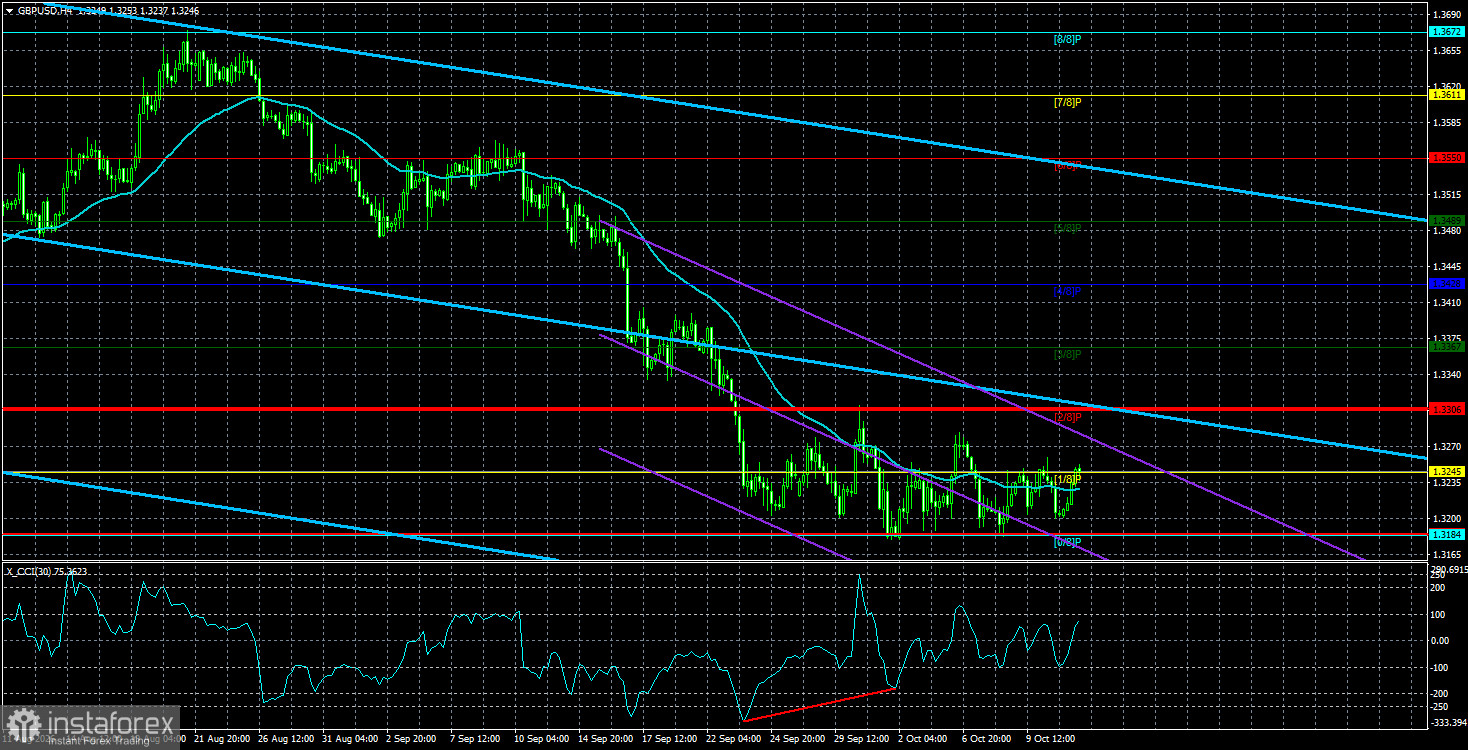This screenshot has height=750, width=1468.
Task: Click the red CCI divergence trendline
Action: (819, 704)
